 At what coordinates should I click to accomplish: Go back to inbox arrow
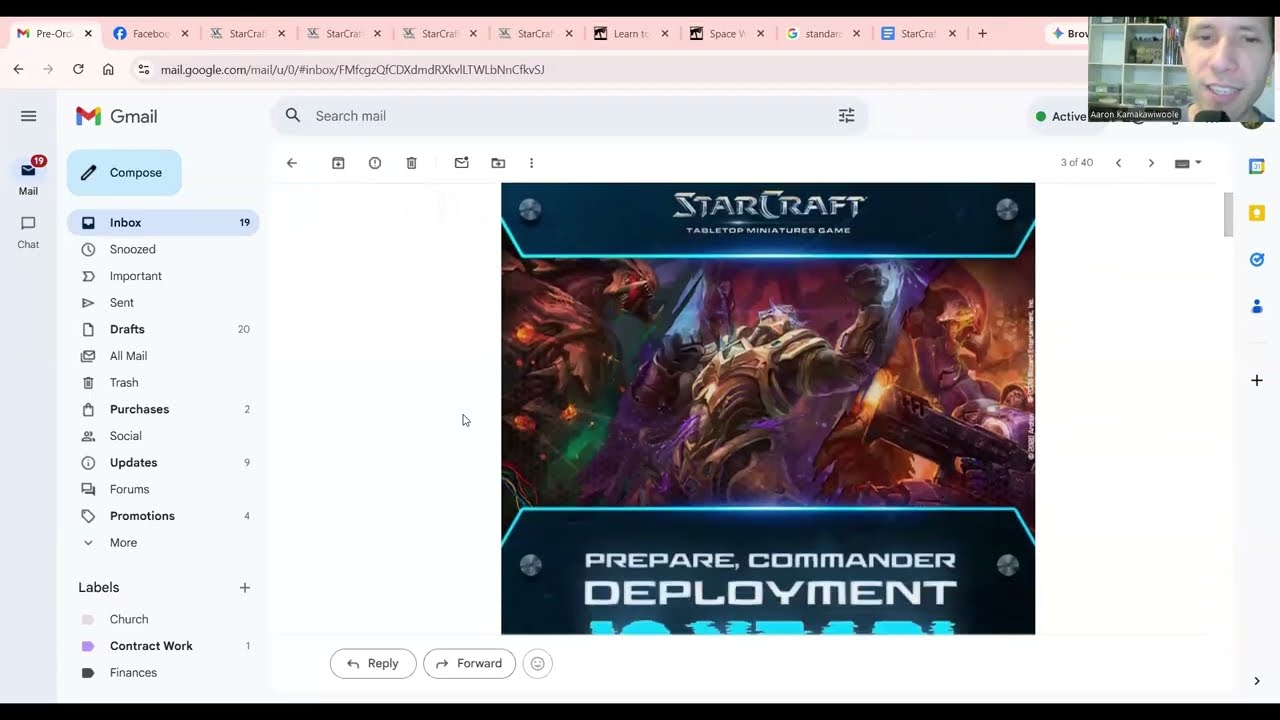click(x=292, y=163)
